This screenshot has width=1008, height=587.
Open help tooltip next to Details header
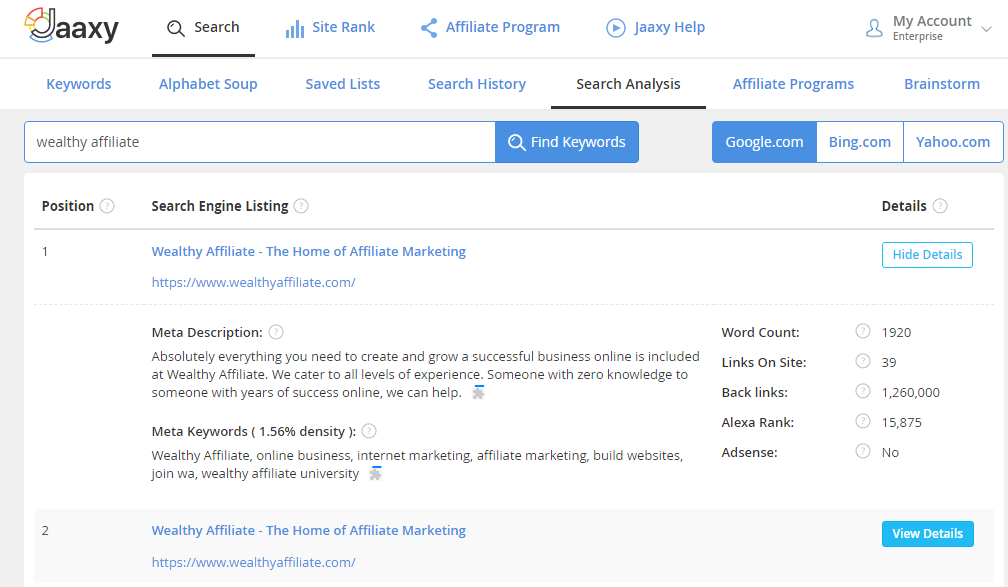coord(940,206)
